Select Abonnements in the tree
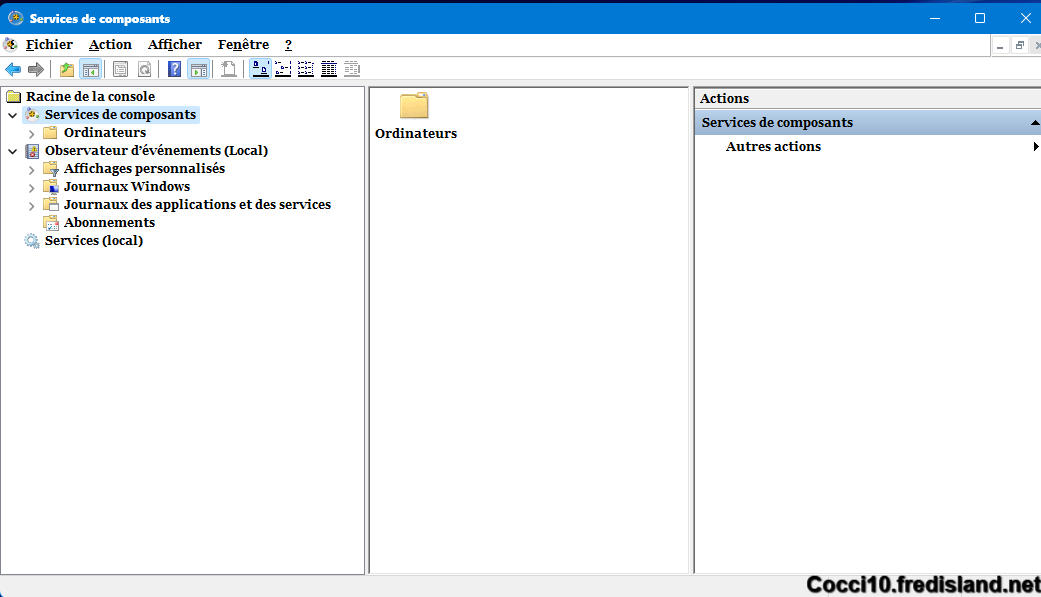Screen dimensions: 1041x597 [110, 222]
